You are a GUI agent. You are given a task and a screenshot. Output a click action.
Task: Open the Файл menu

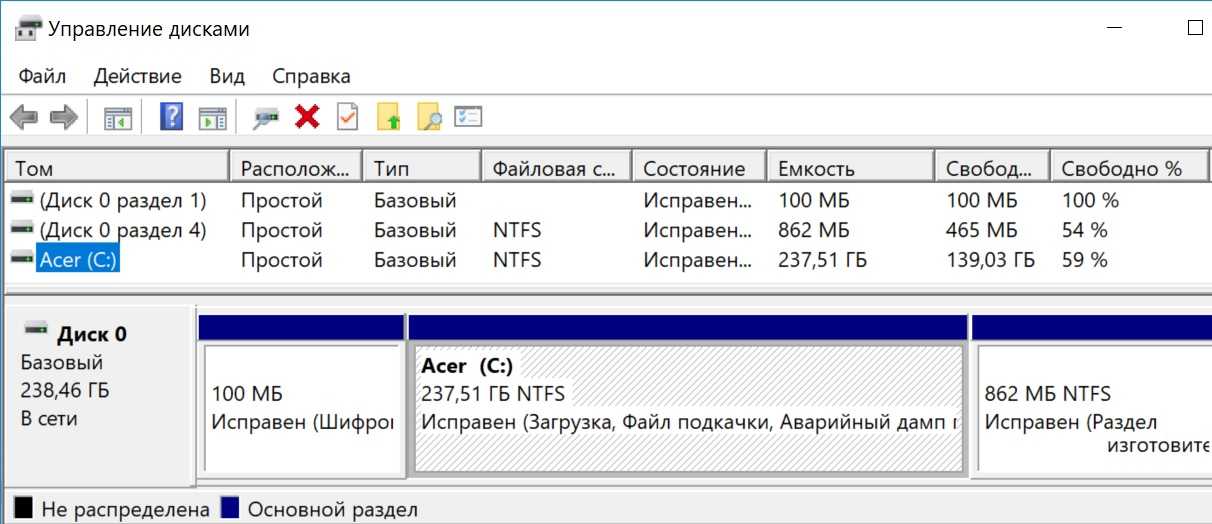[x=42, y=76]
